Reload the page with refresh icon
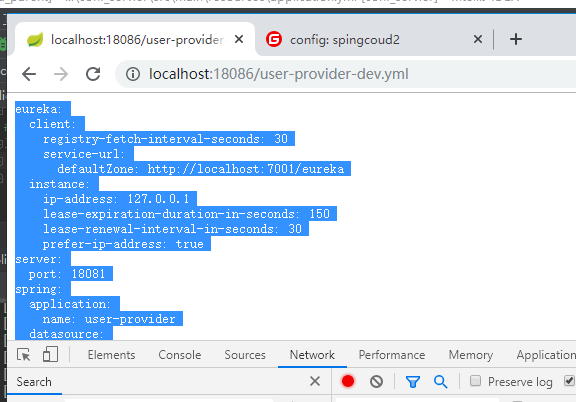Image resolution: width=576 pixels, height=402 pixels. coord(93,74)
